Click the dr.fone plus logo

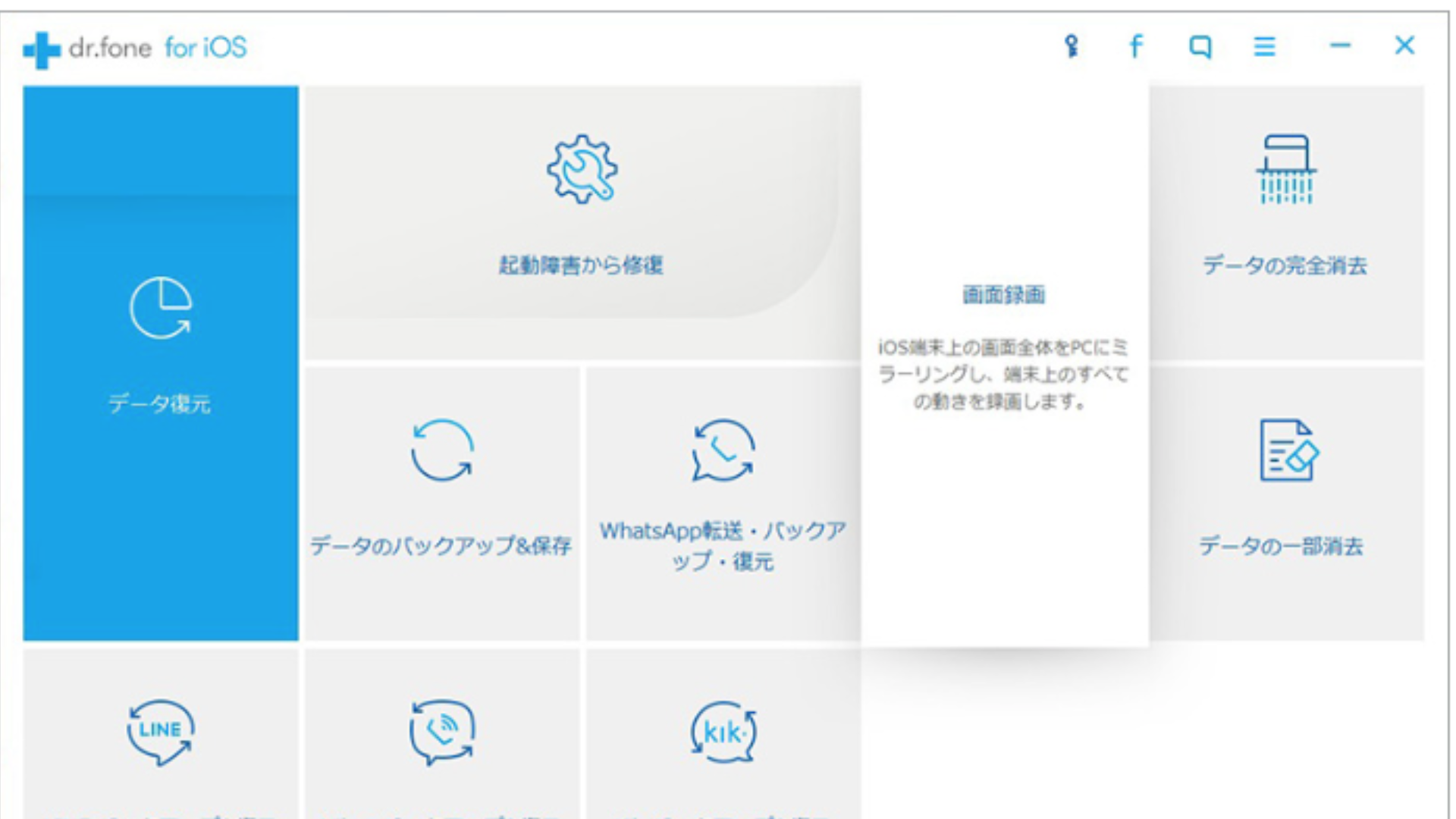tap(42, 50)
